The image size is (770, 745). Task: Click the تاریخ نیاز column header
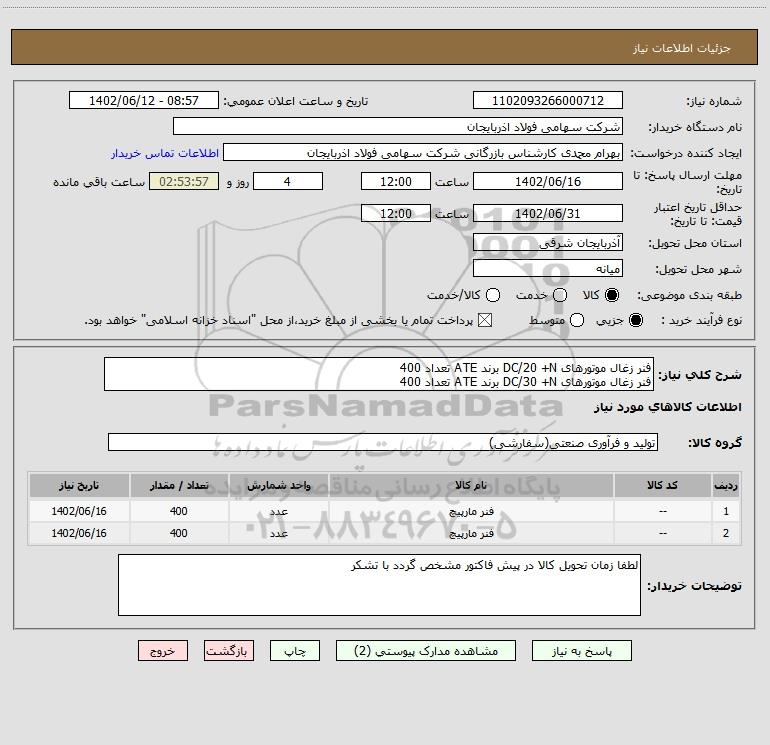[79, 485]
